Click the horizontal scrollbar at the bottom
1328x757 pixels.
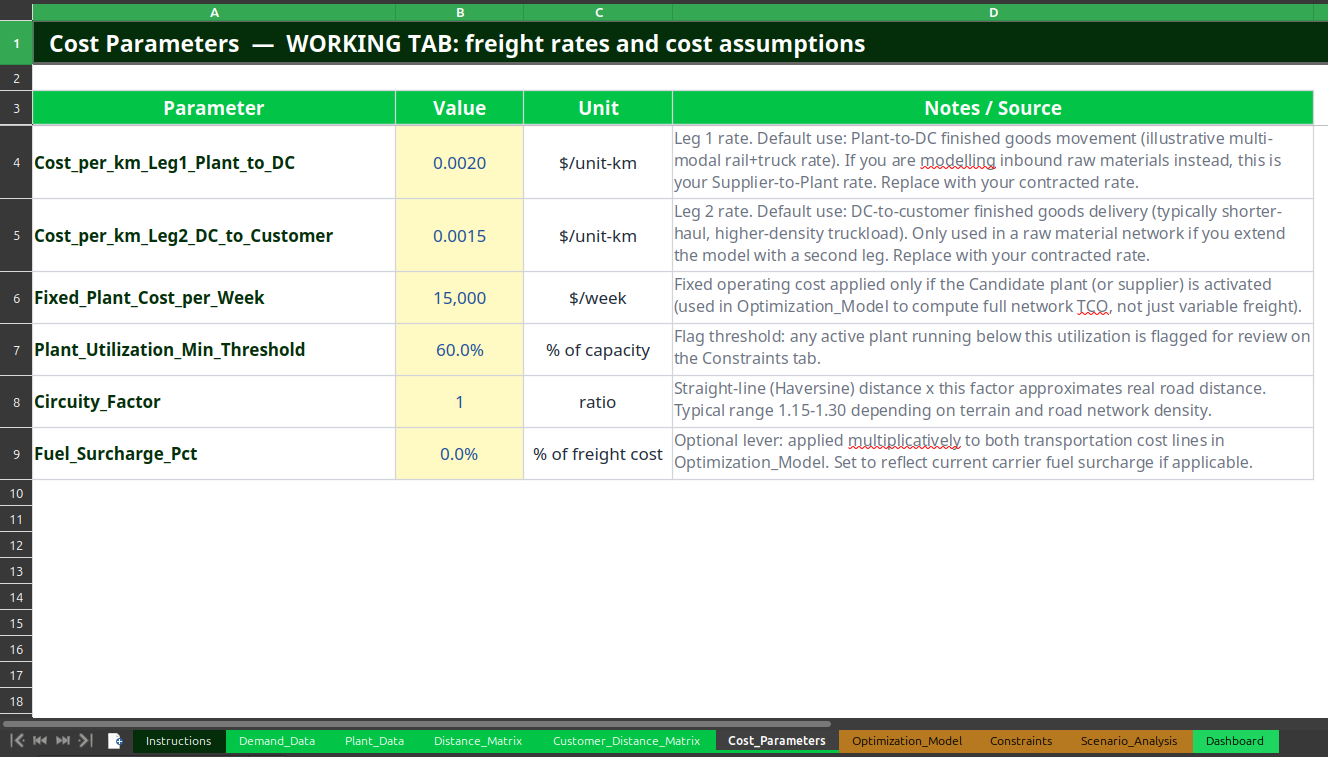tap(417, 723)
